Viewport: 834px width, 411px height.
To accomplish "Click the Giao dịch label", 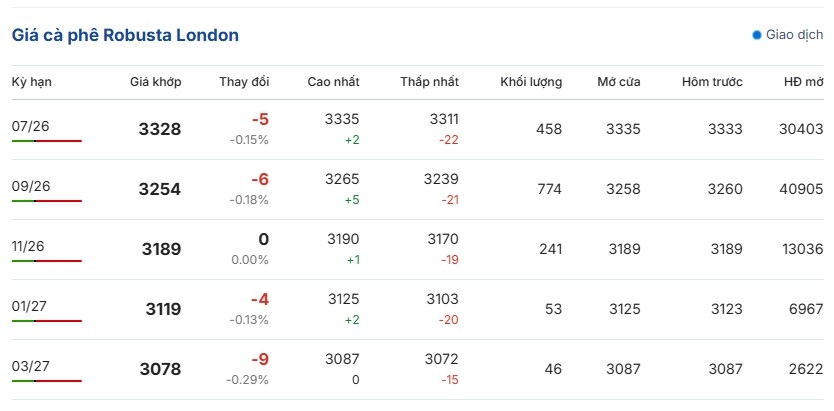I will (x=795, y=35).
